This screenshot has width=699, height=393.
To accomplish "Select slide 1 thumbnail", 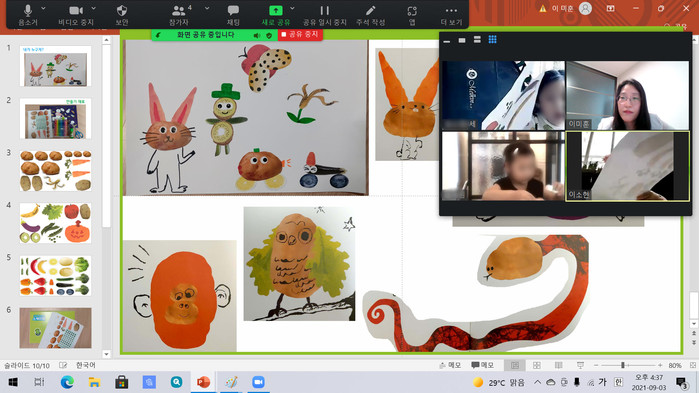I will (x=55, y=66).
